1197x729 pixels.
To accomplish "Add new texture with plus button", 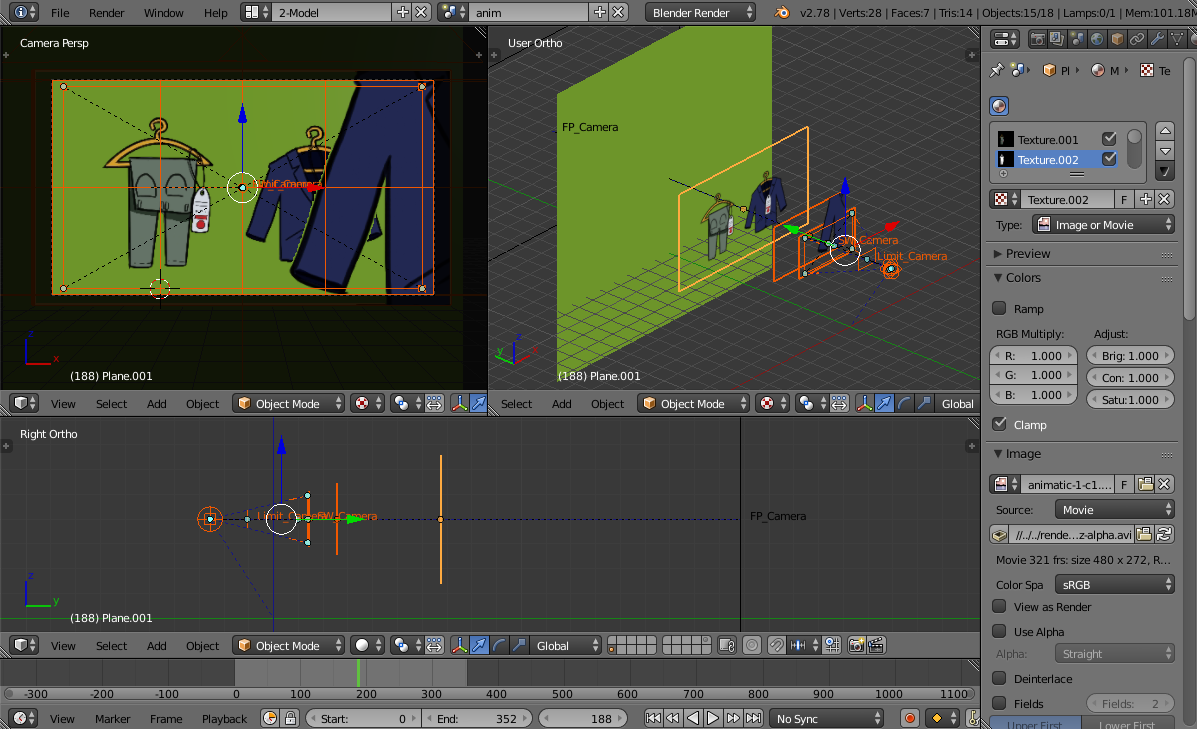I will 1145,200.
